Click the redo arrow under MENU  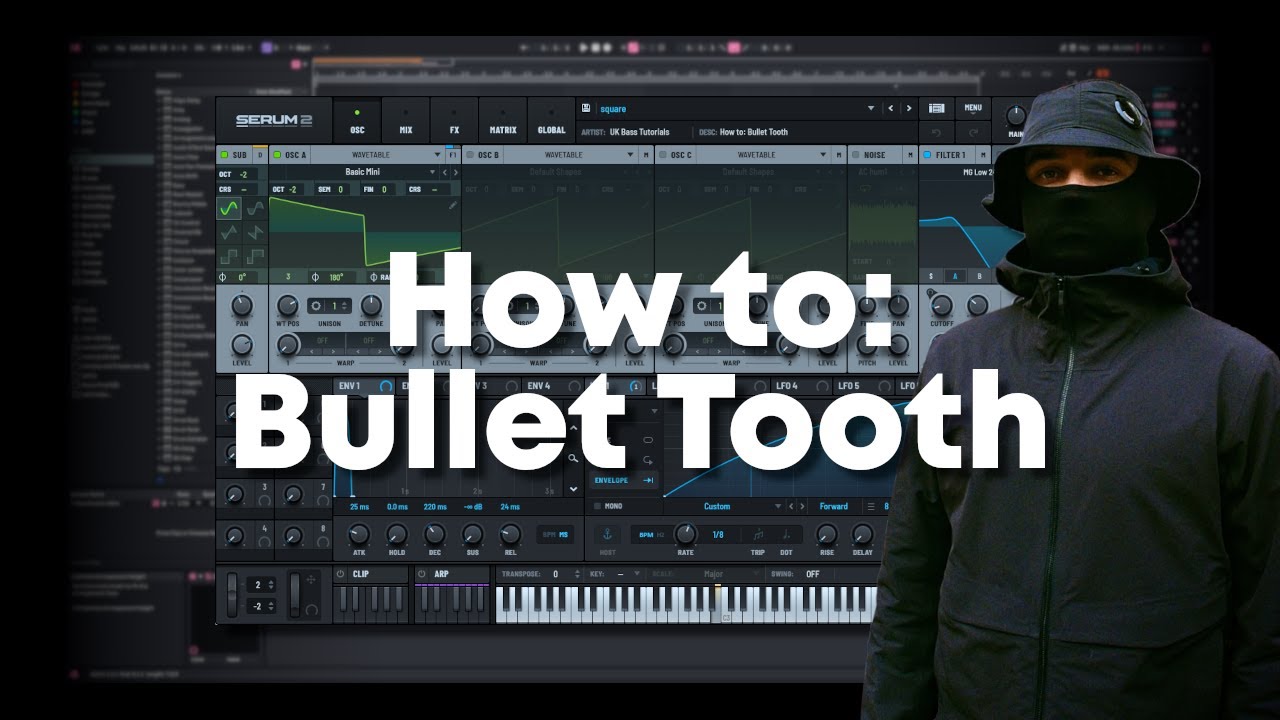[x=973, y=132]
